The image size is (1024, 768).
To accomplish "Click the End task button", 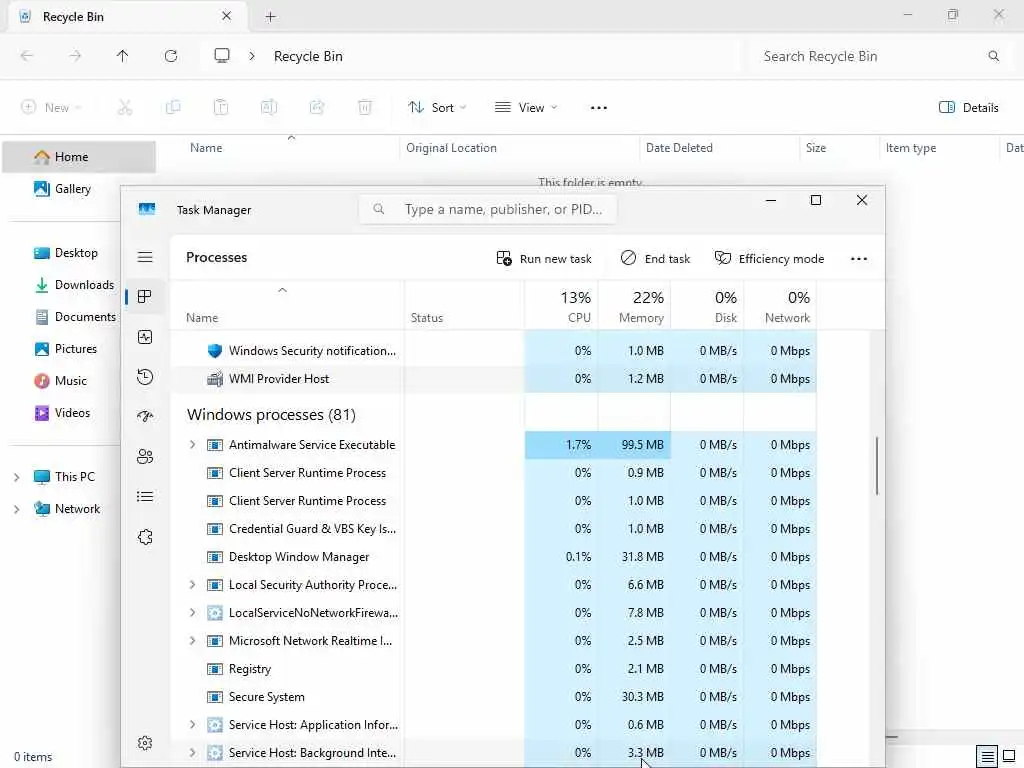I will (655, 259).
